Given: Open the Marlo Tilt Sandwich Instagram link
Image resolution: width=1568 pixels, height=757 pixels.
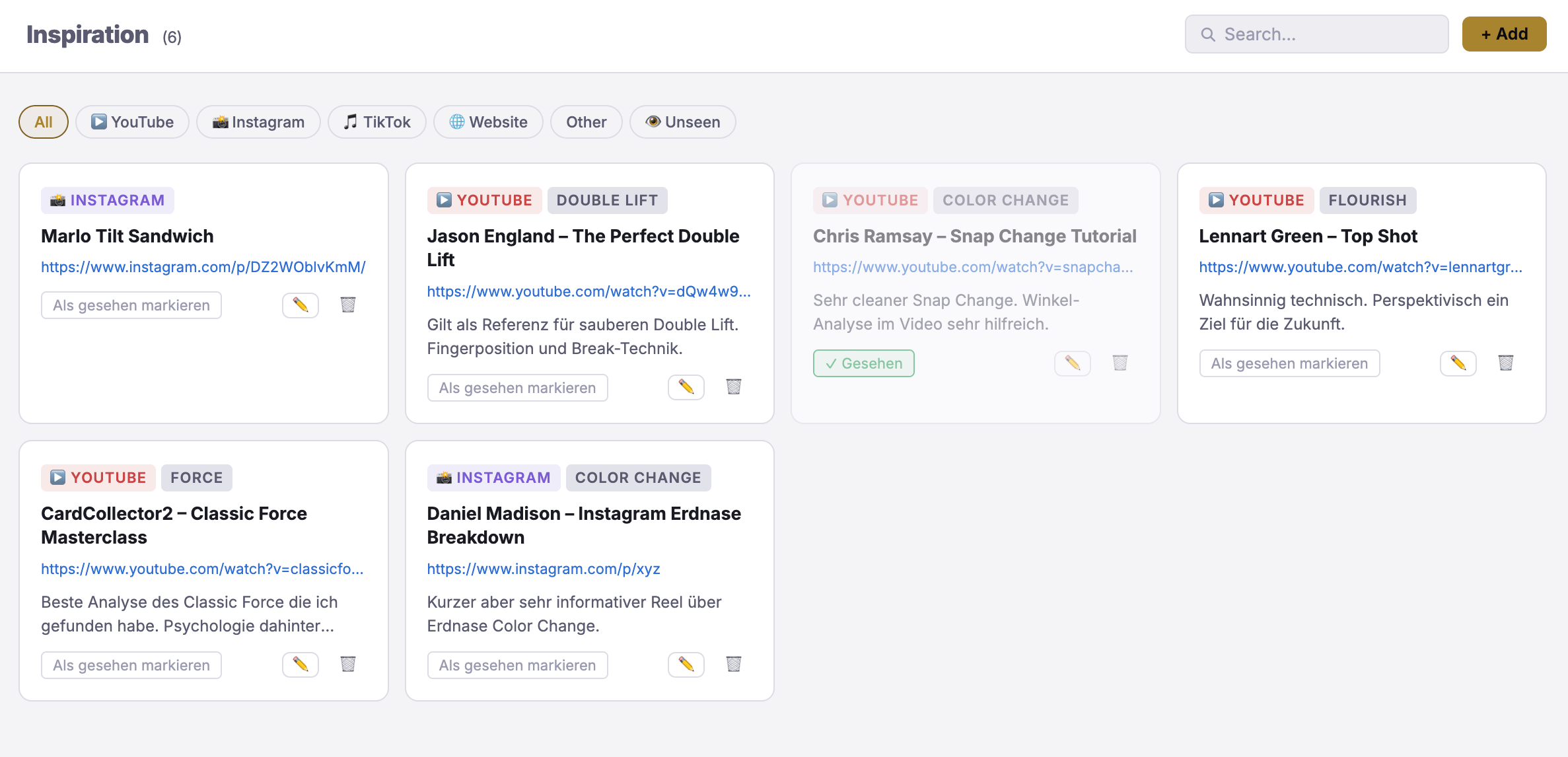Looking at the screenshot, I should point(203,267).
